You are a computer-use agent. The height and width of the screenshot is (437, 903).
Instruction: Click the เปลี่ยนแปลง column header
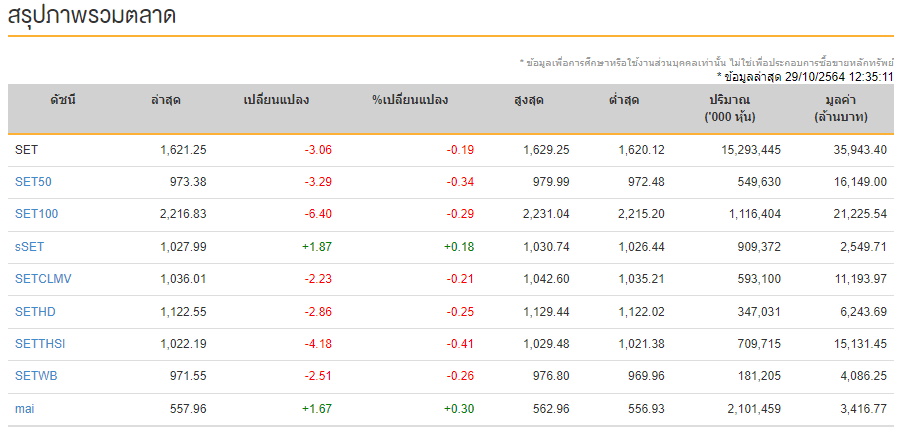tap(276, 100)
